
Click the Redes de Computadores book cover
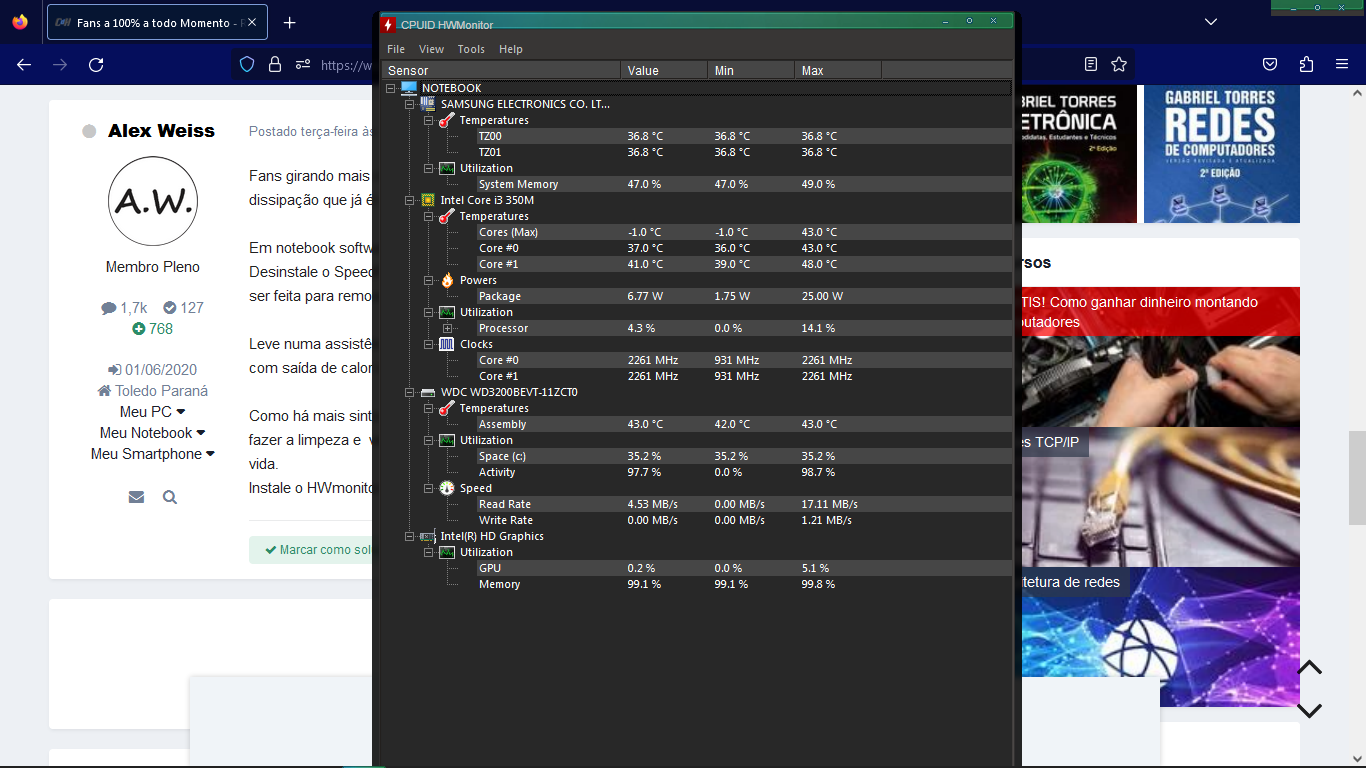1222,154
